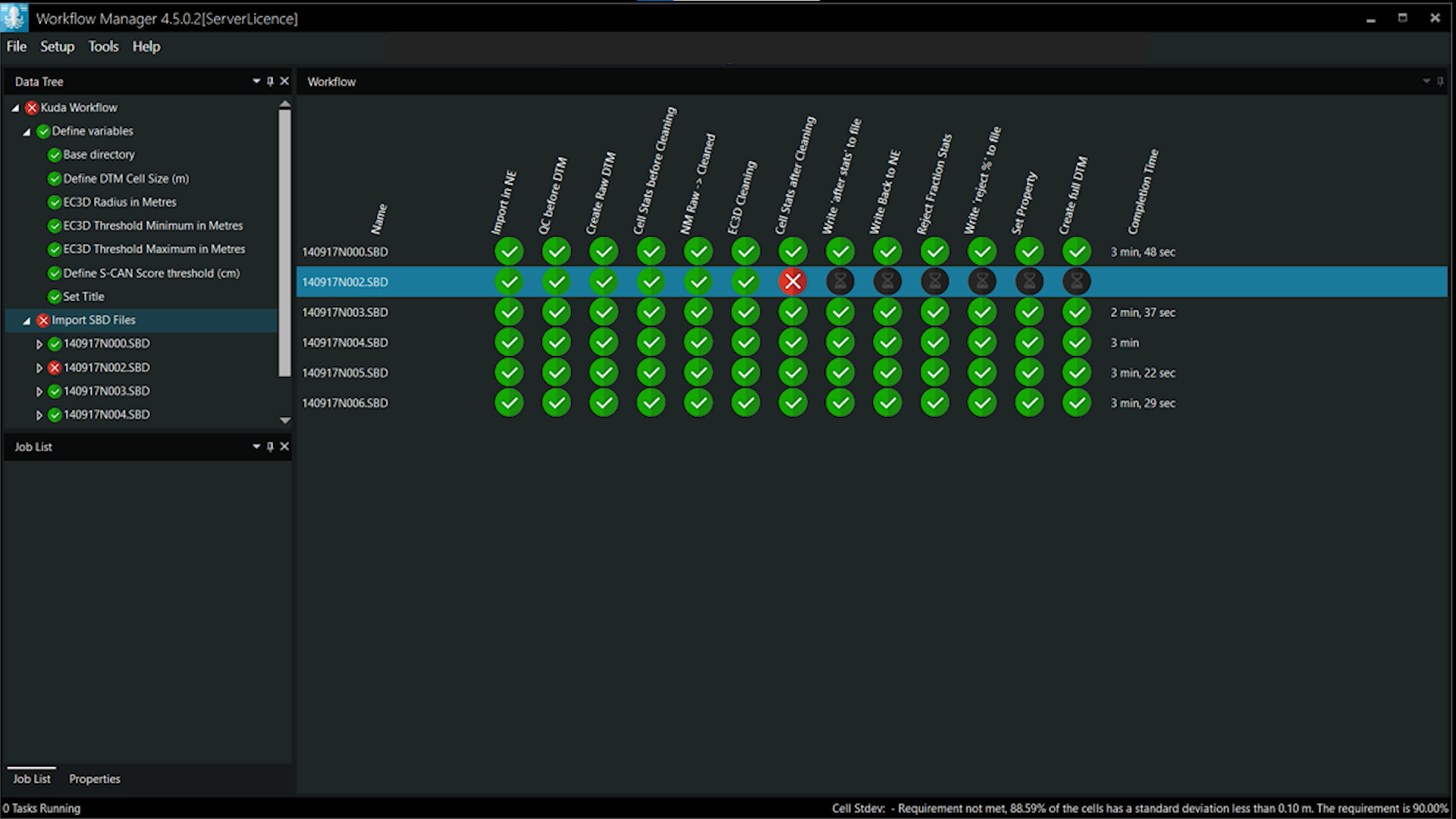Viewport: 1456px width, 819px height.
Task: Click Import in NE checkmark for 140917N006.SBD
Action: point(509,403)
